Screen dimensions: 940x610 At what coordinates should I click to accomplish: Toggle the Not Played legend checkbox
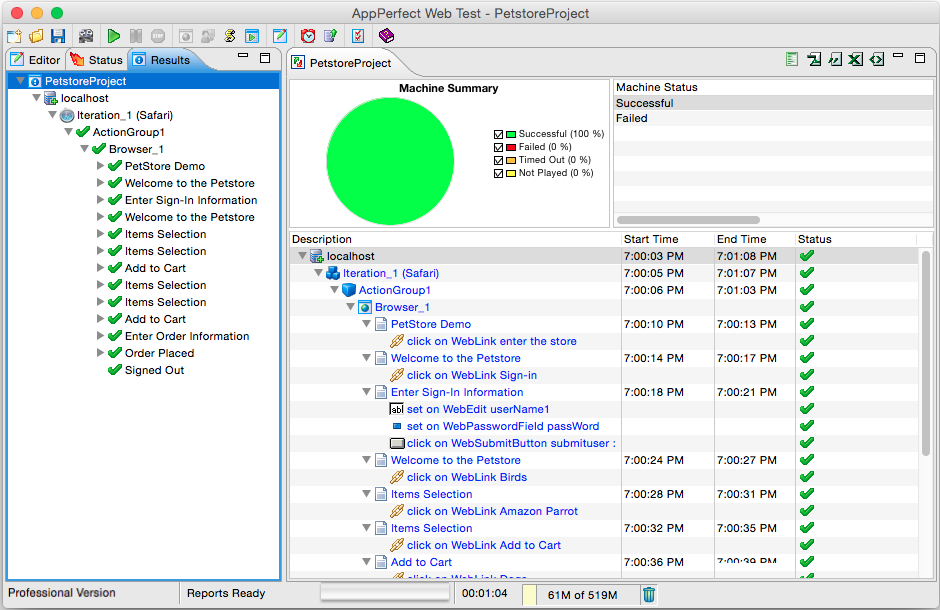(498, 174)
